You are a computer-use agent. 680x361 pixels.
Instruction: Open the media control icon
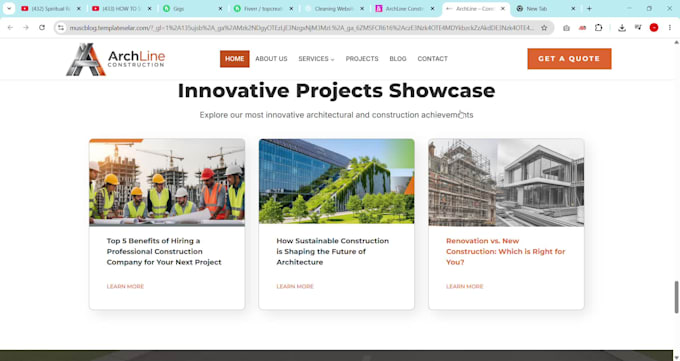click(x=638, y=28)
